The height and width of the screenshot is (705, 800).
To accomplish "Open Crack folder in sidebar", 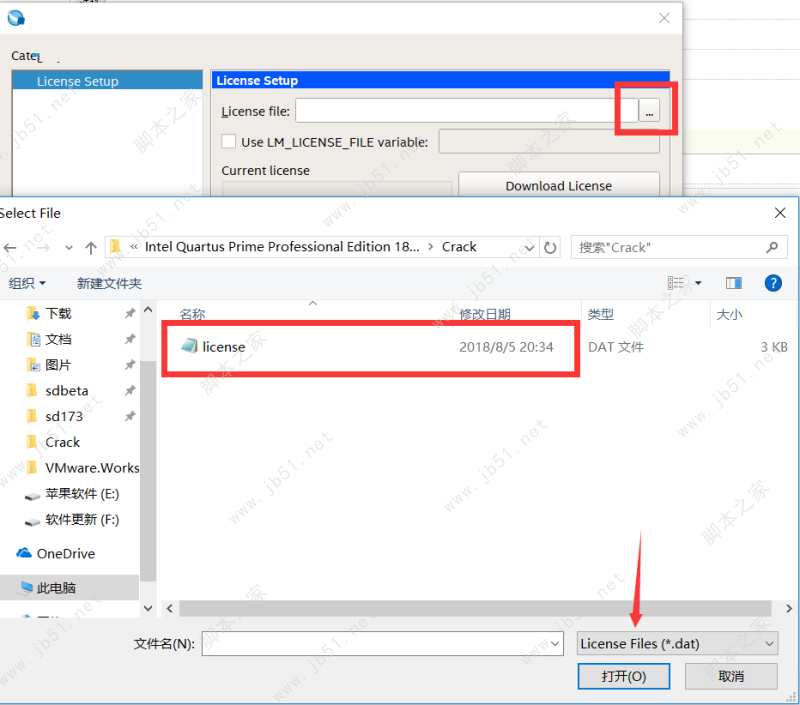I will tap(62, 442).
